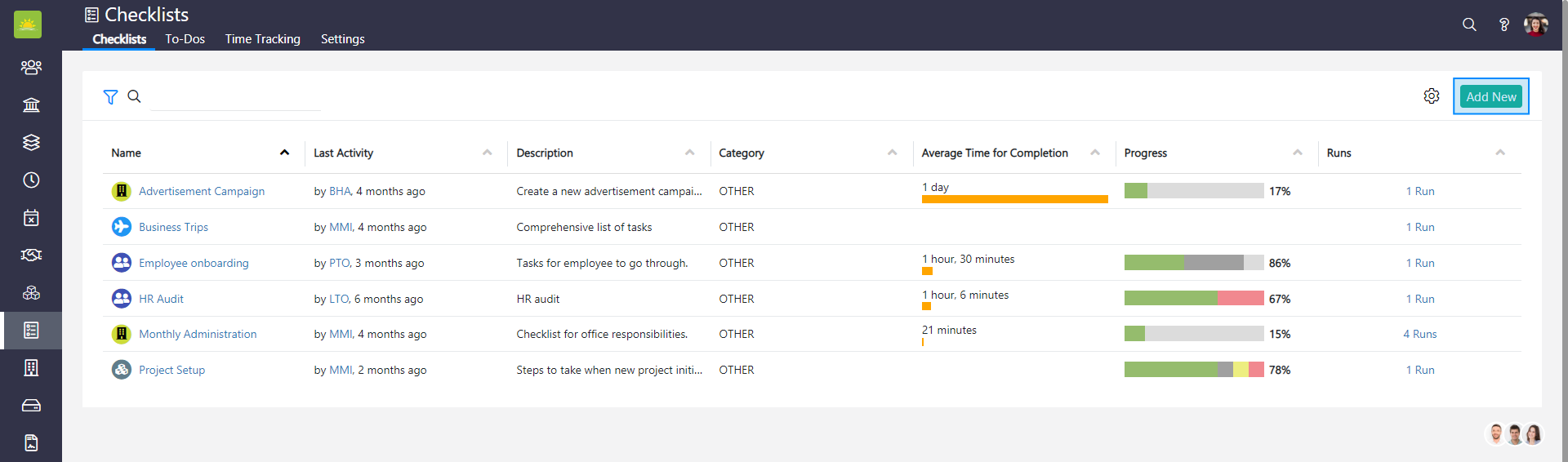Open the filter funnel icon
The image size is (1568, 462).
tap(110, 97)
